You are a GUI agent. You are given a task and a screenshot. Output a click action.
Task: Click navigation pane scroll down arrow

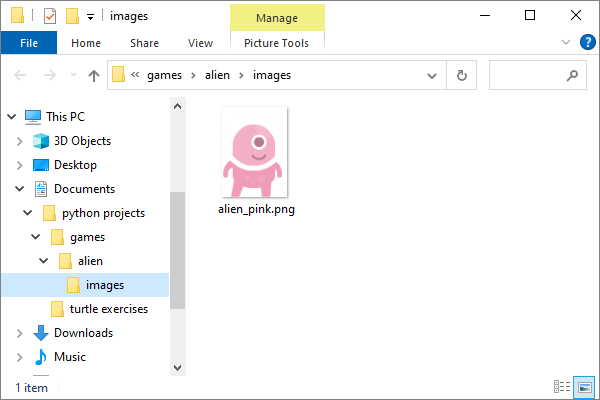[178, 368]
